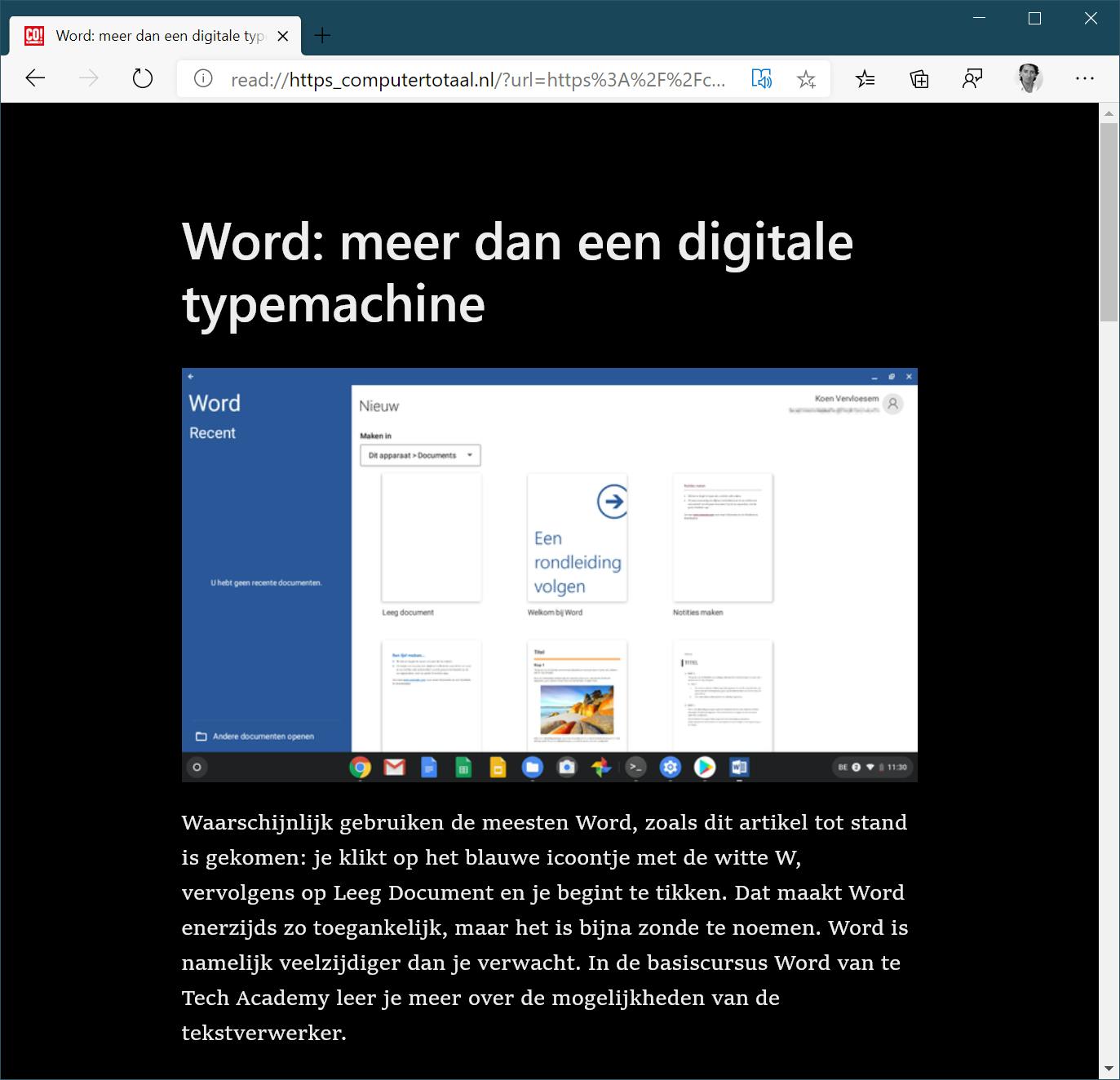Viewport: 1120px width, 1080px height.
Task: Click the paragraph starting with 'Waarschijnlijk gebruiken'
Action: pyautogui.click(x=545, y=927)
